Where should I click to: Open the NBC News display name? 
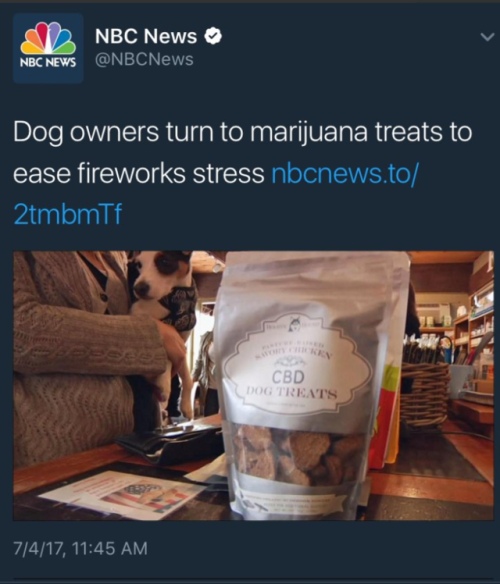click(146, 36)
